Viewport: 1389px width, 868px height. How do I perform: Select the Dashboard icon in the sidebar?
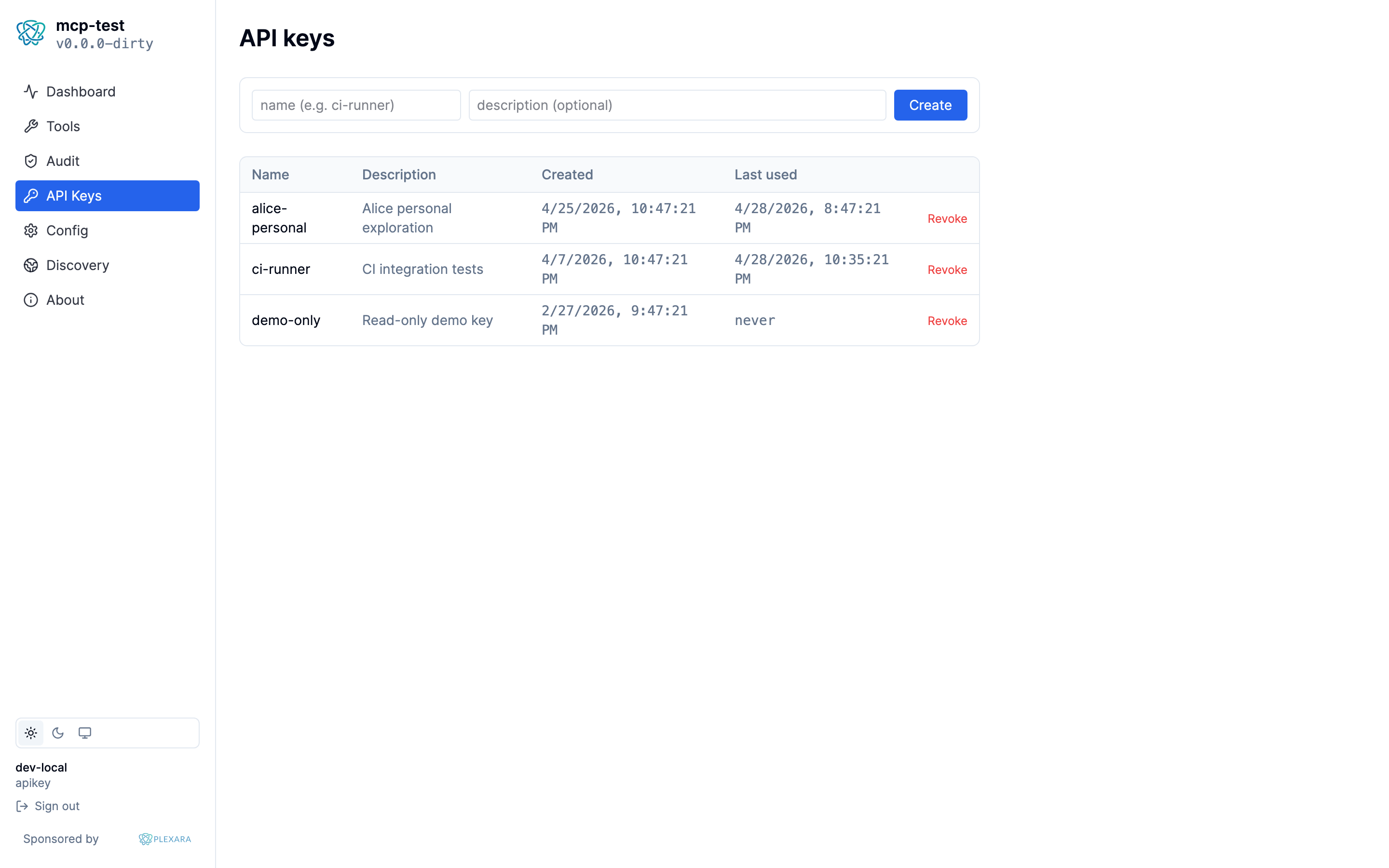pyautogui.click(x=30, y=91)
